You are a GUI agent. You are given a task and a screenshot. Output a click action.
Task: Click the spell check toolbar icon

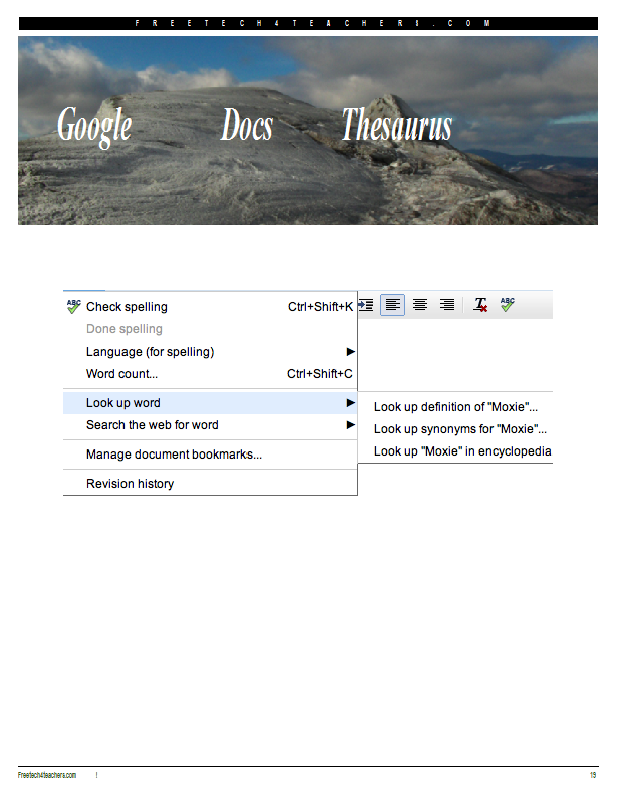[508, 305]
